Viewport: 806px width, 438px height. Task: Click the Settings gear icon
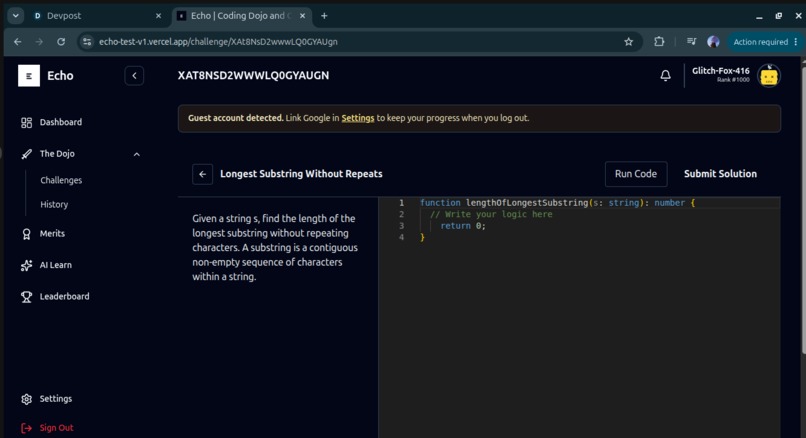(26, 399)
